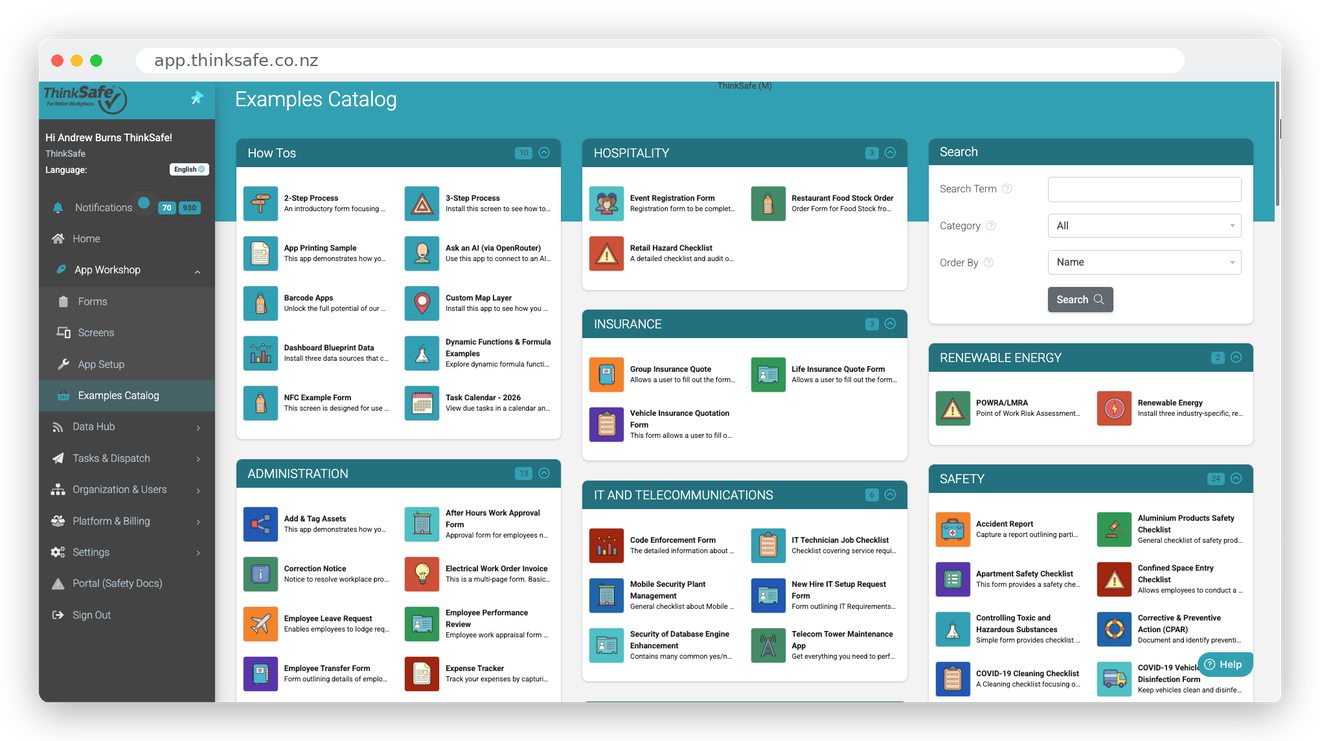
Task: Select Examples Catalog sidebar item
Action: click(127, 396)
